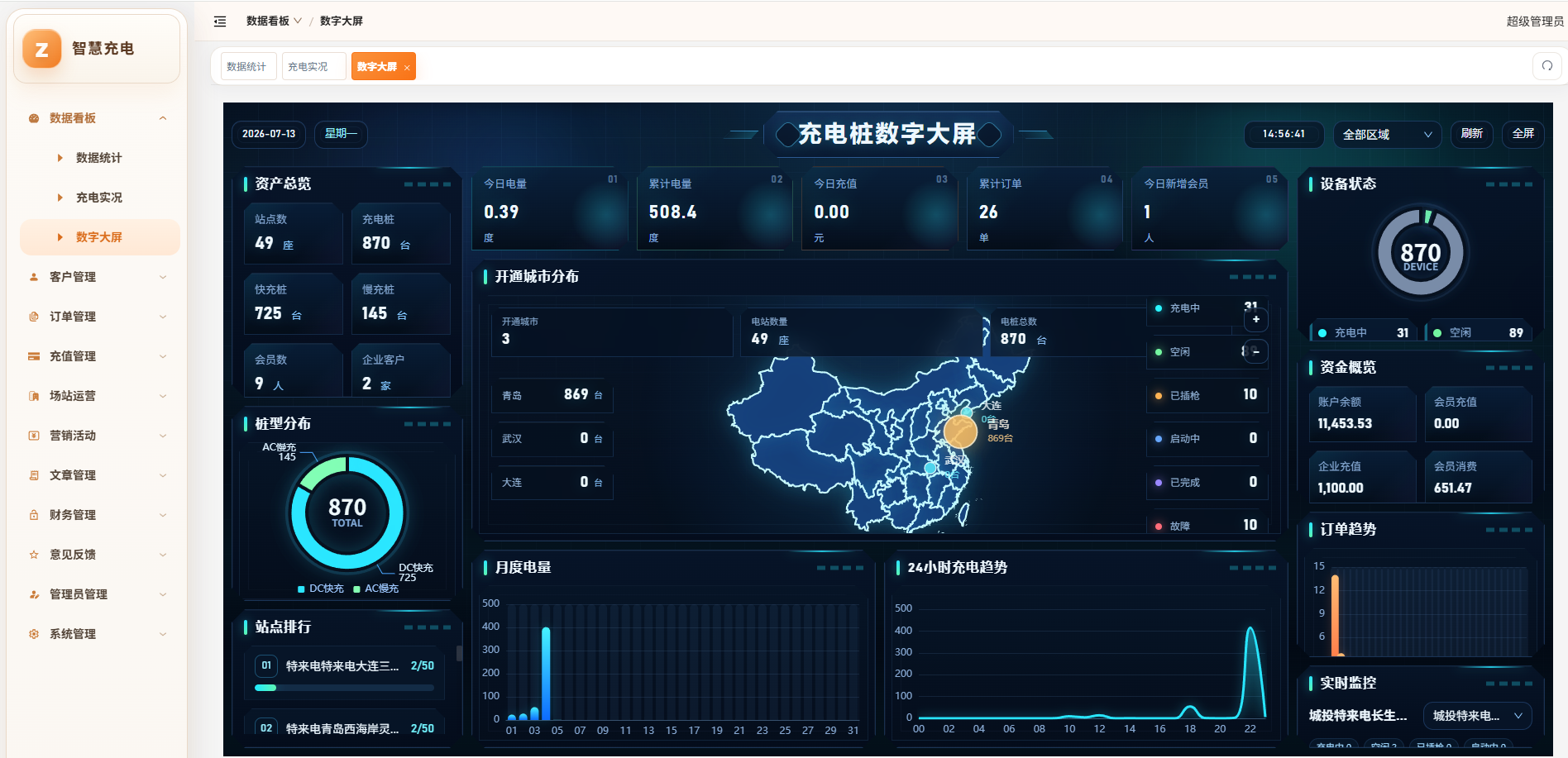1568x758 pixels.
Task: Click the 账户余额 11,453.53 card
Action: (x=1361, y=413)
